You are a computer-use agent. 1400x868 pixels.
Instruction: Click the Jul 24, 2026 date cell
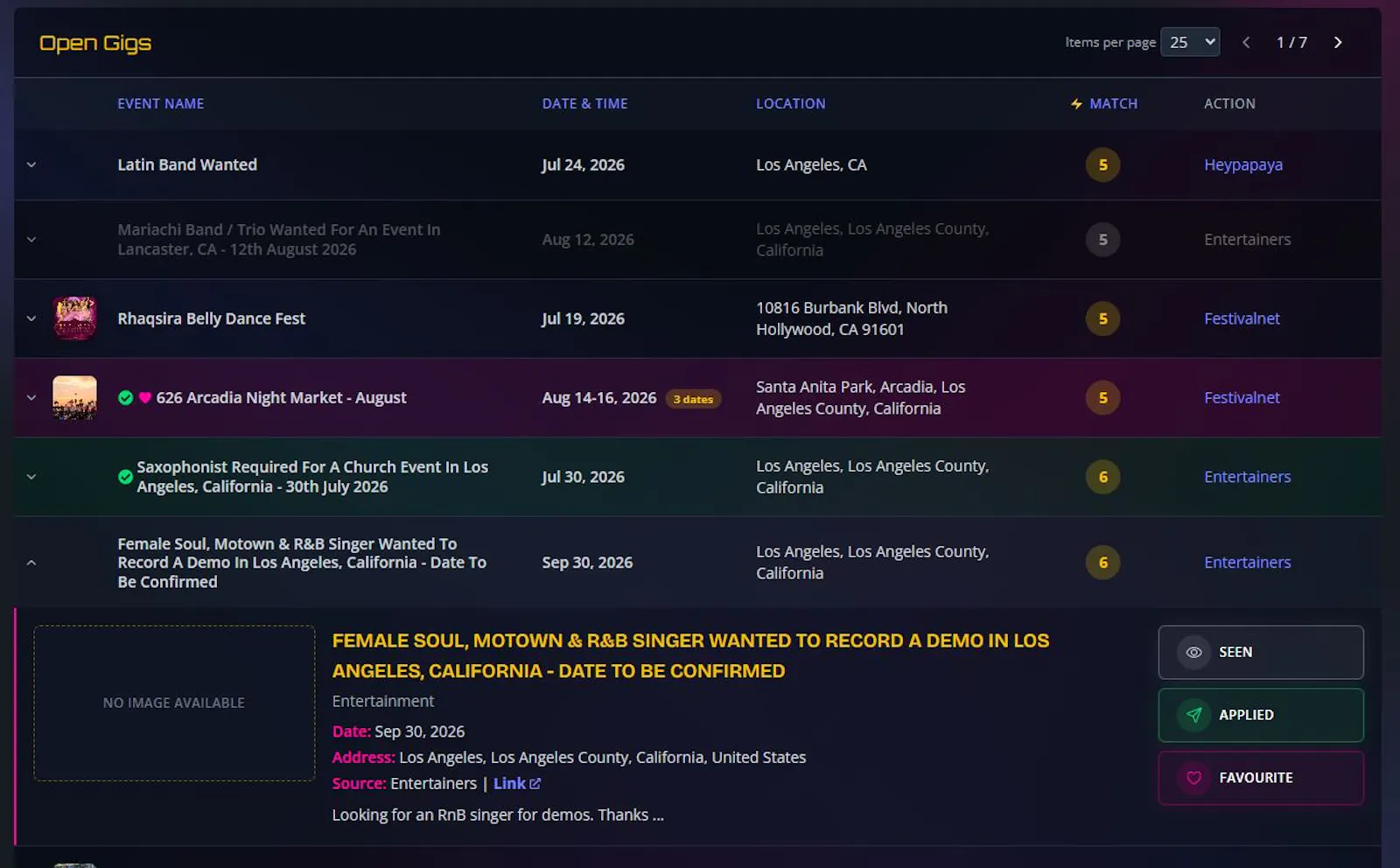pyautogui.click(x=583, y=164)
